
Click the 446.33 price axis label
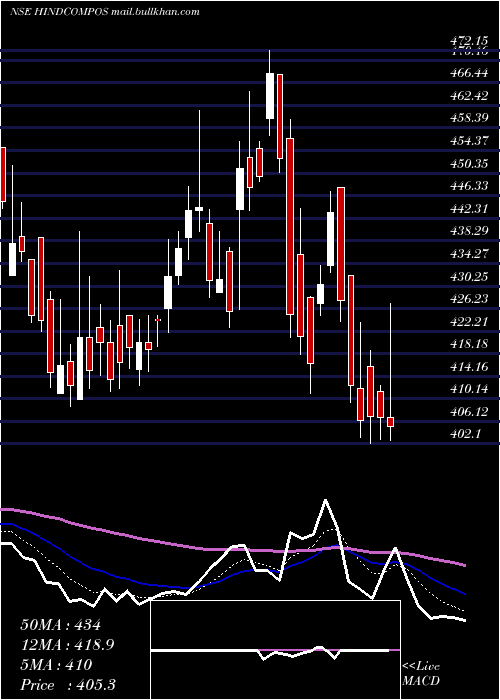[x=469, y=186]
